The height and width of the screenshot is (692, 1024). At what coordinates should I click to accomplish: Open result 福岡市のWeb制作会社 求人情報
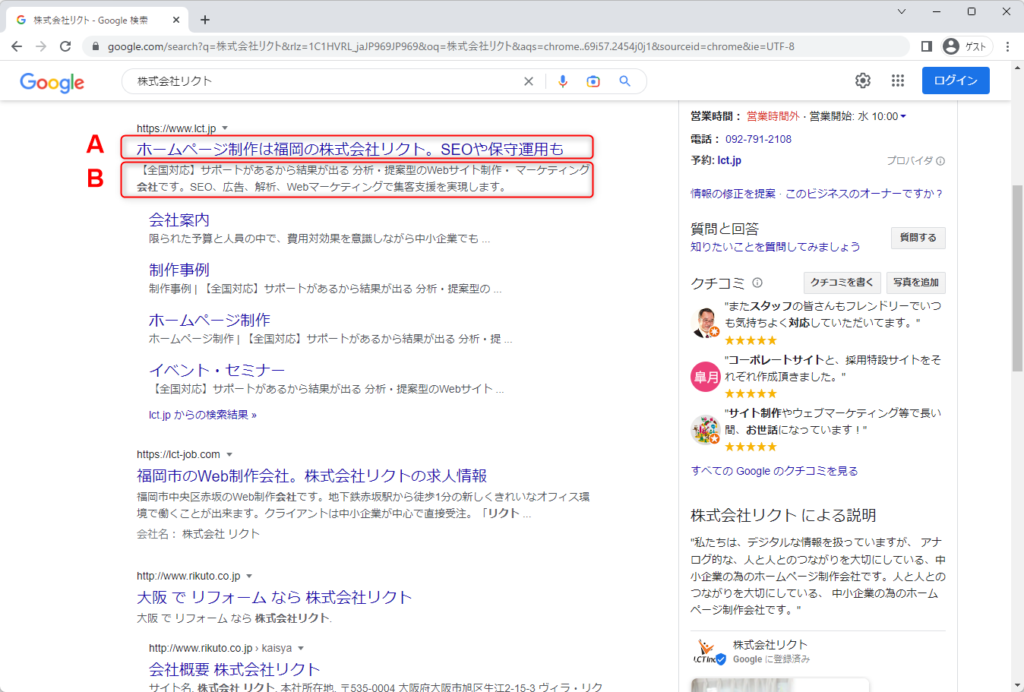pos(312,476)
